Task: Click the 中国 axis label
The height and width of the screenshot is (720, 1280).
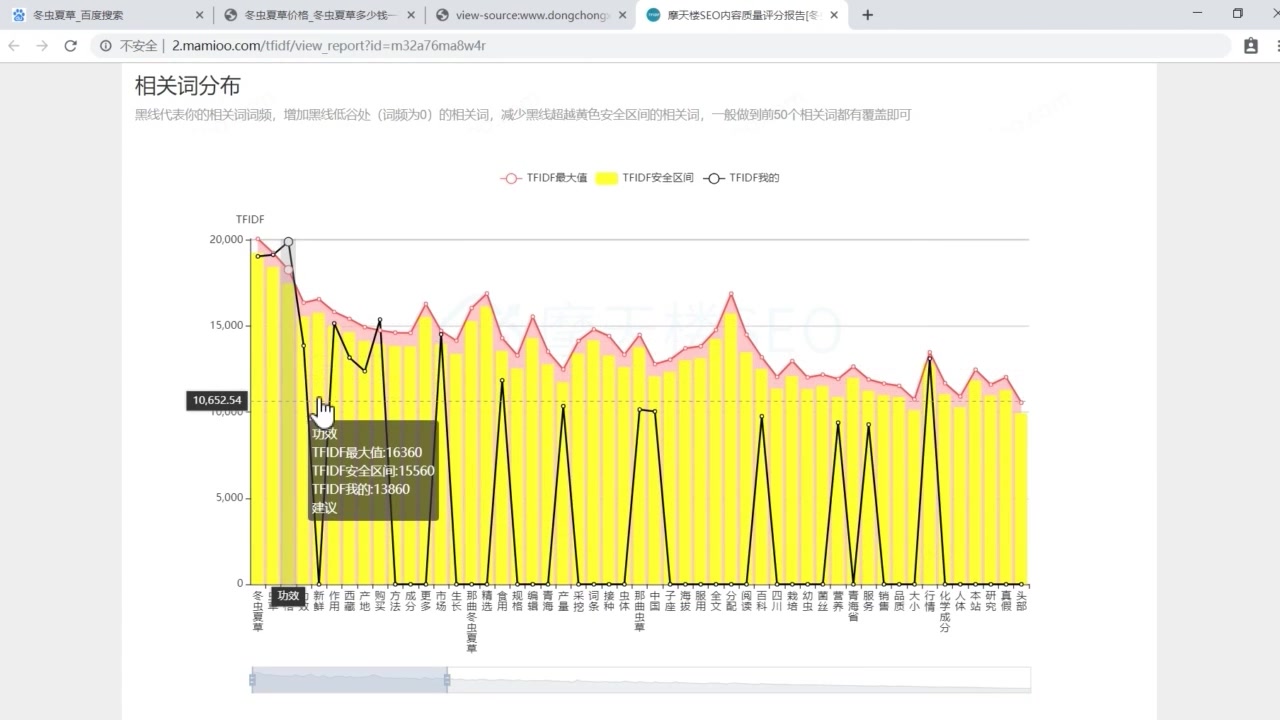Action: 655,600
